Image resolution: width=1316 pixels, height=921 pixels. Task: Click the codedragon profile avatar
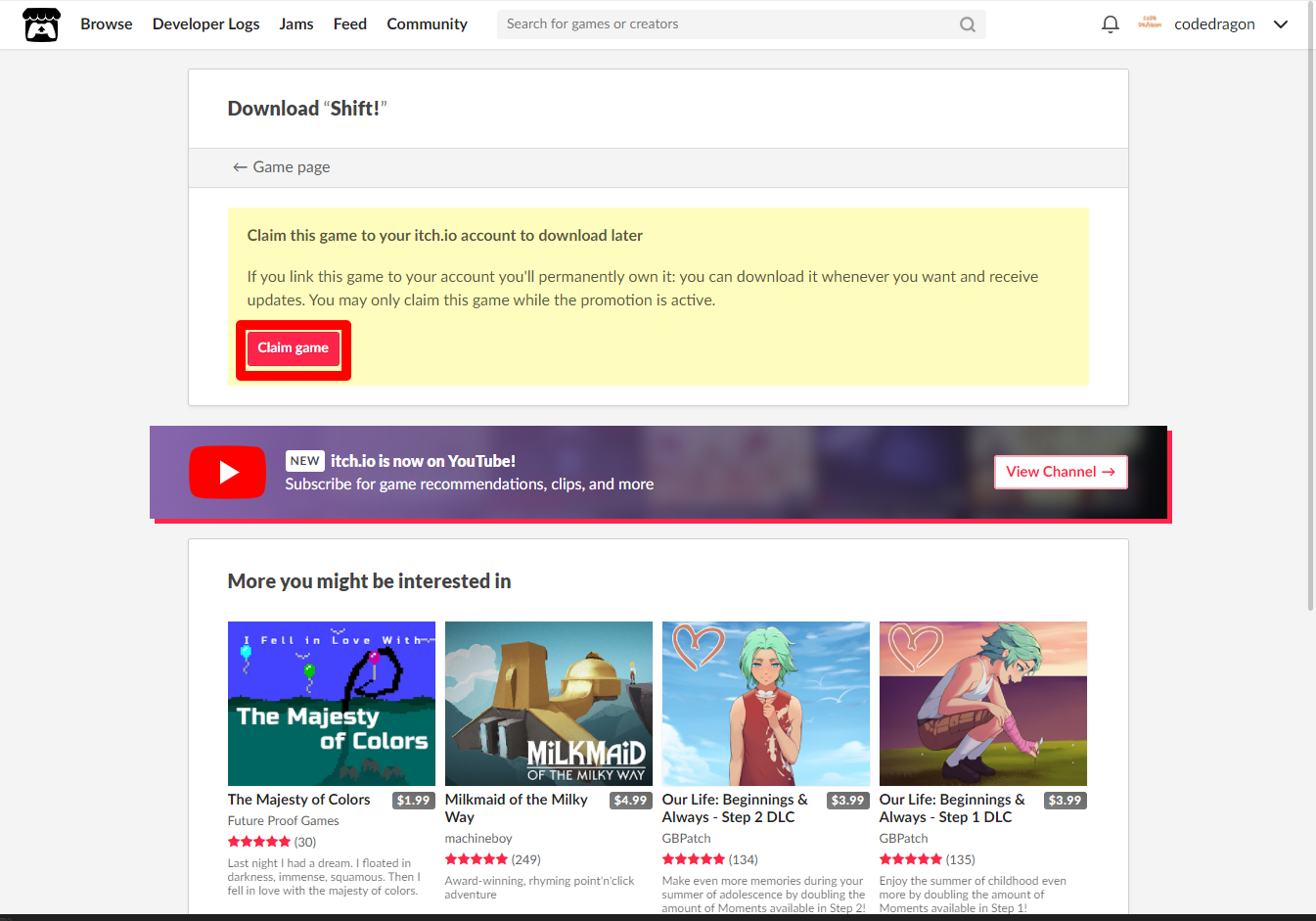pos(1150,23)
